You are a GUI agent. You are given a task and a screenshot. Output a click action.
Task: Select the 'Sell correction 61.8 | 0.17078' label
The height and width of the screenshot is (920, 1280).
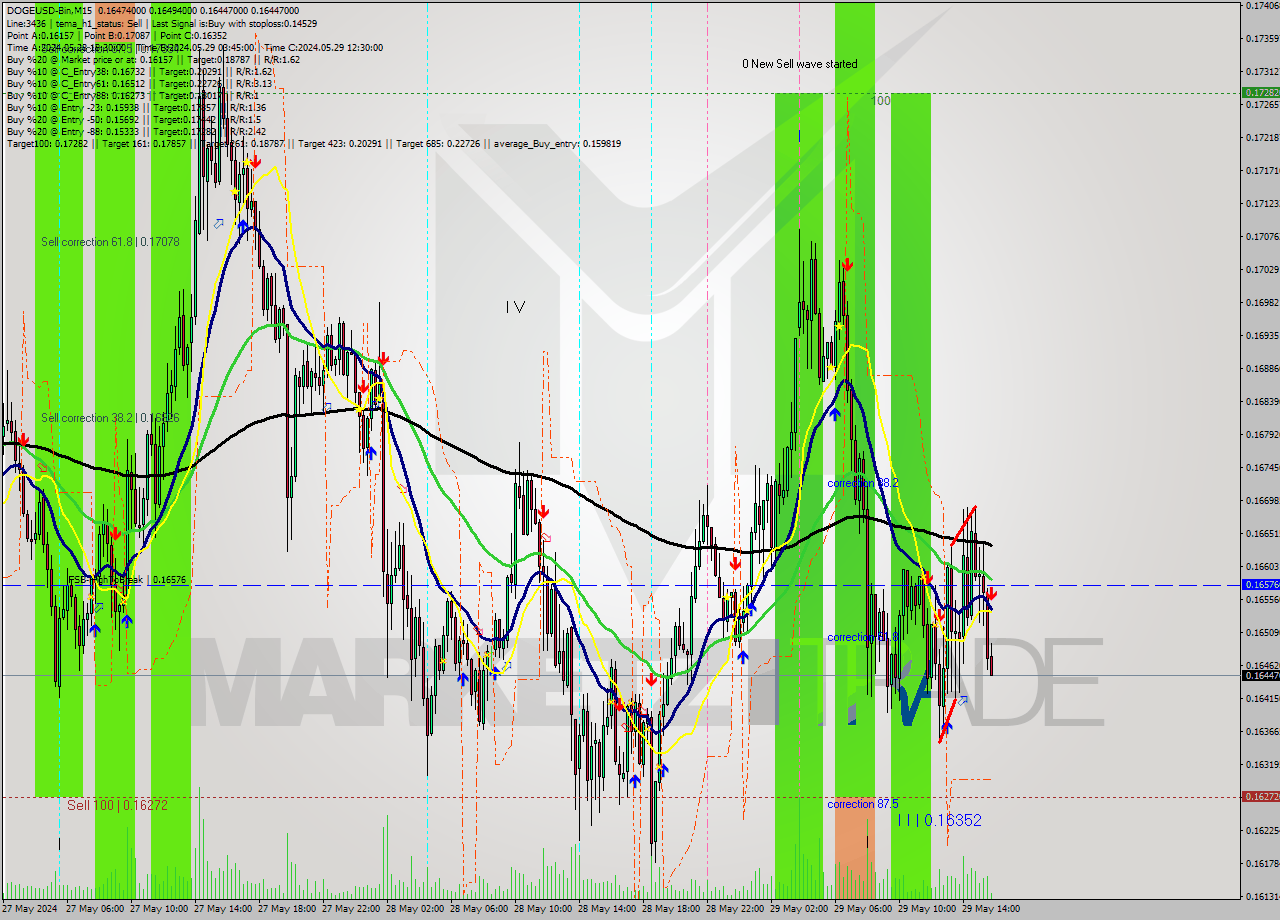tap(110, 242)
